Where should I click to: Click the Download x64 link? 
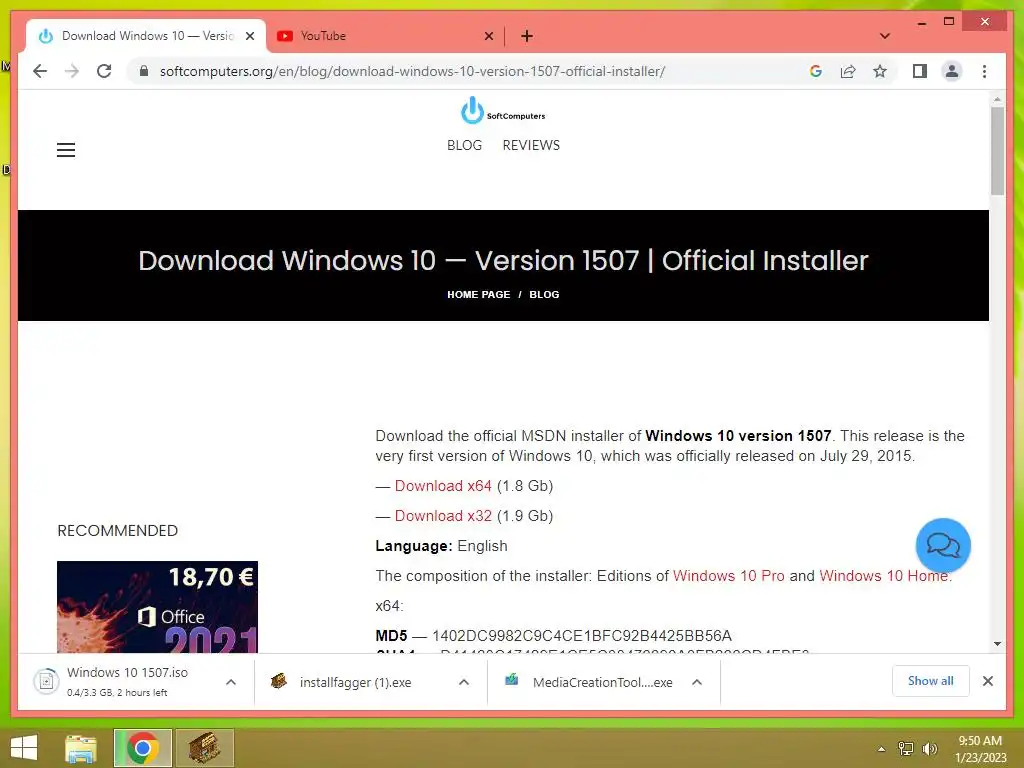point(443,486)
